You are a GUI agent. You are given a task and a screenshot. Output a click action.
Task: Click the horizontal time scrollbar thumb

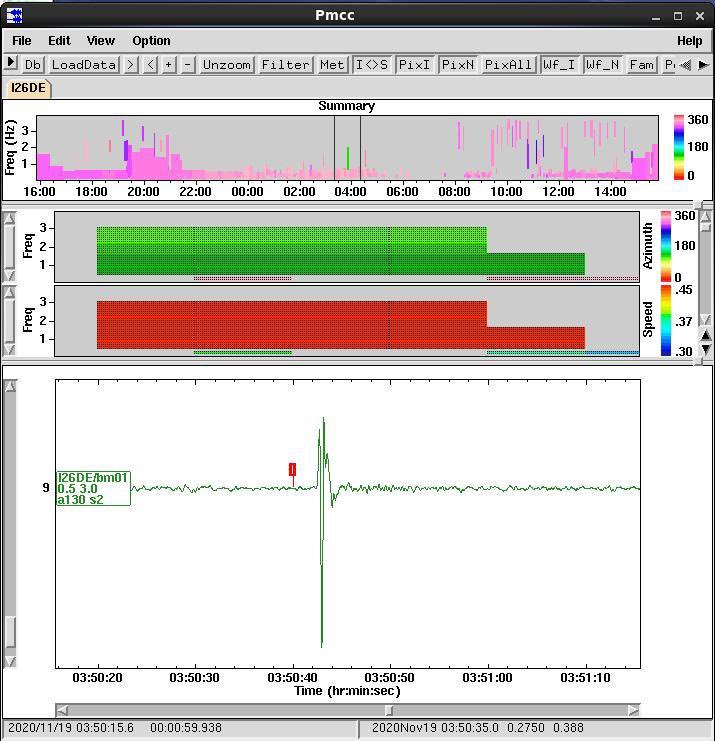[x=389, y=710]
